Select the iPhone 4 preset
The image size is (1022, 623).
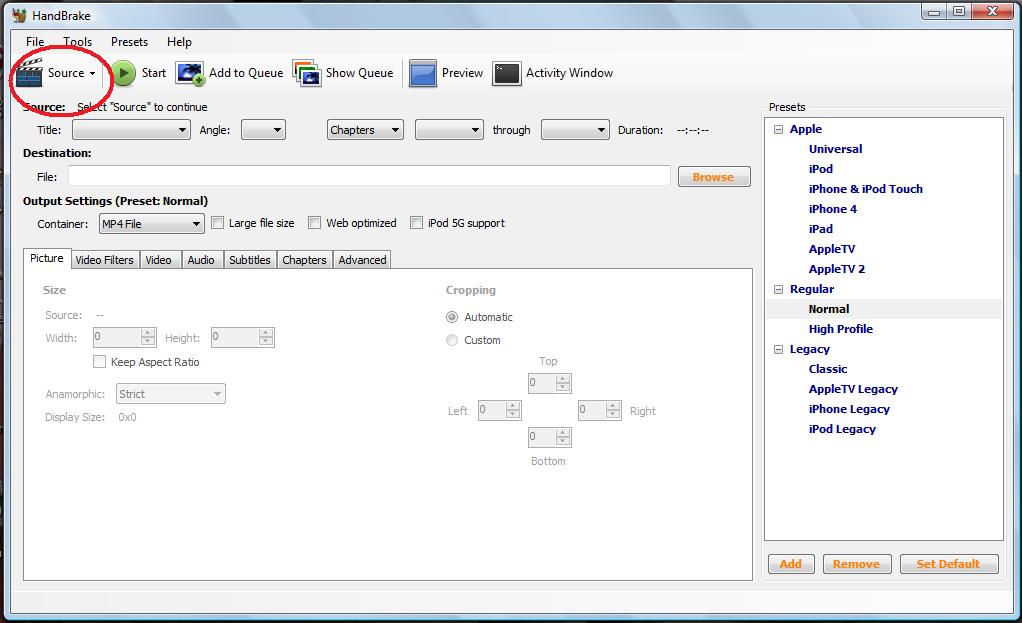[x=832, y=209]
